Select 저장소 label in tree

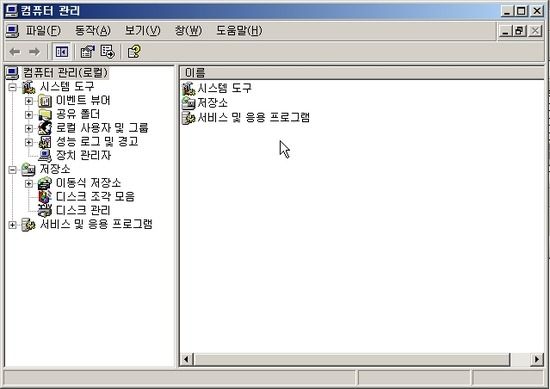click(55, 169)
